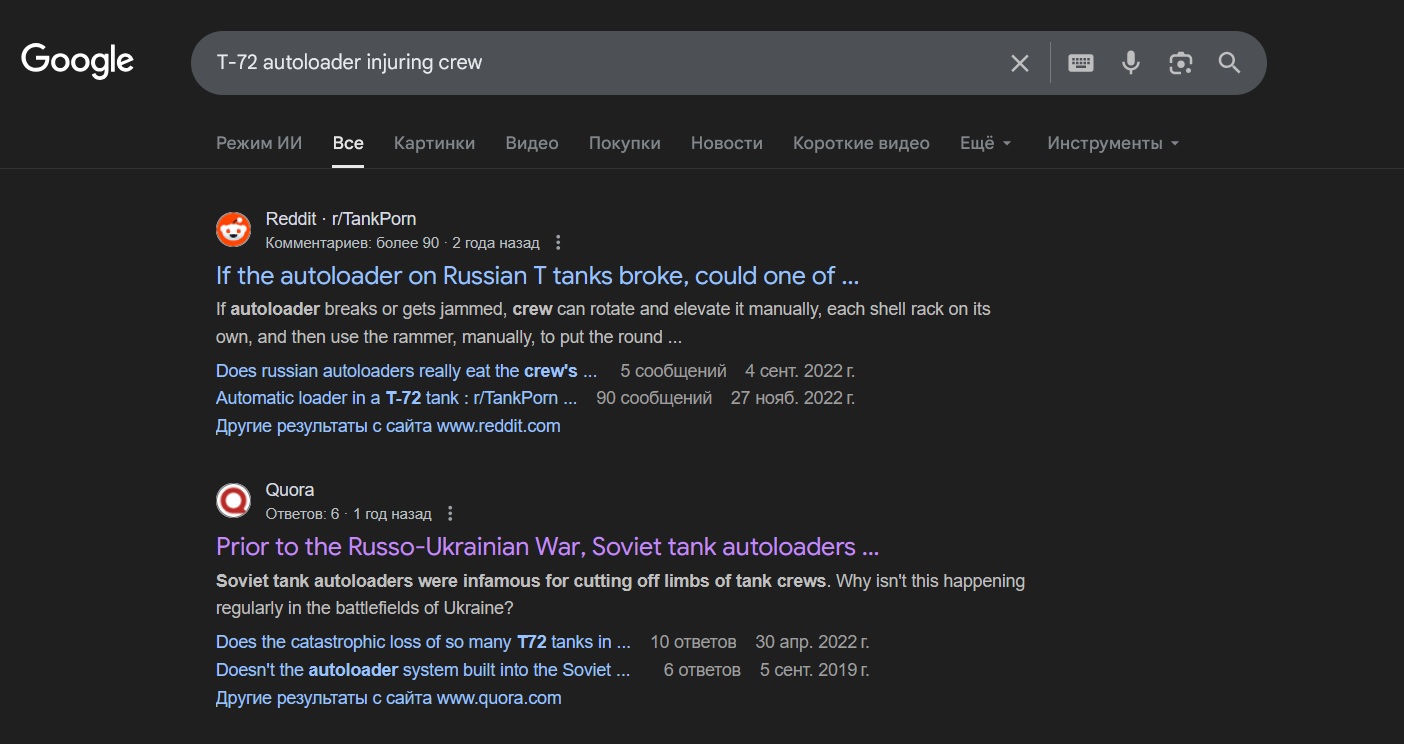The height and width of the screenshot is (744, 1404).
Task: Expand the Инструменты dropdown
Action: click(x=1113, y=143)
